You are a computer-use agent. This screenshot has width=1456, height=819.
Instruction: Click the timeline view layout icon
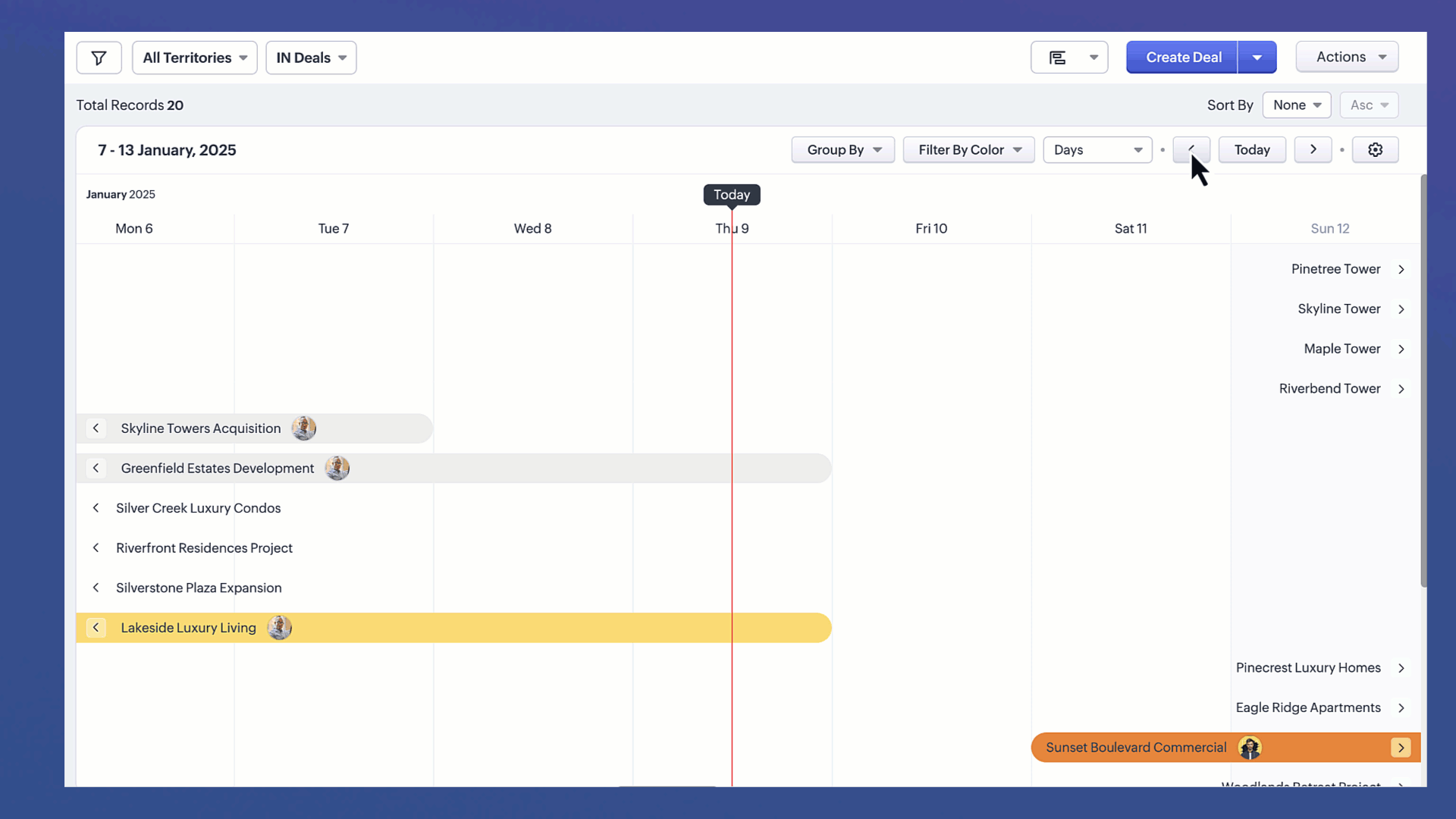tap(1057, 58)
